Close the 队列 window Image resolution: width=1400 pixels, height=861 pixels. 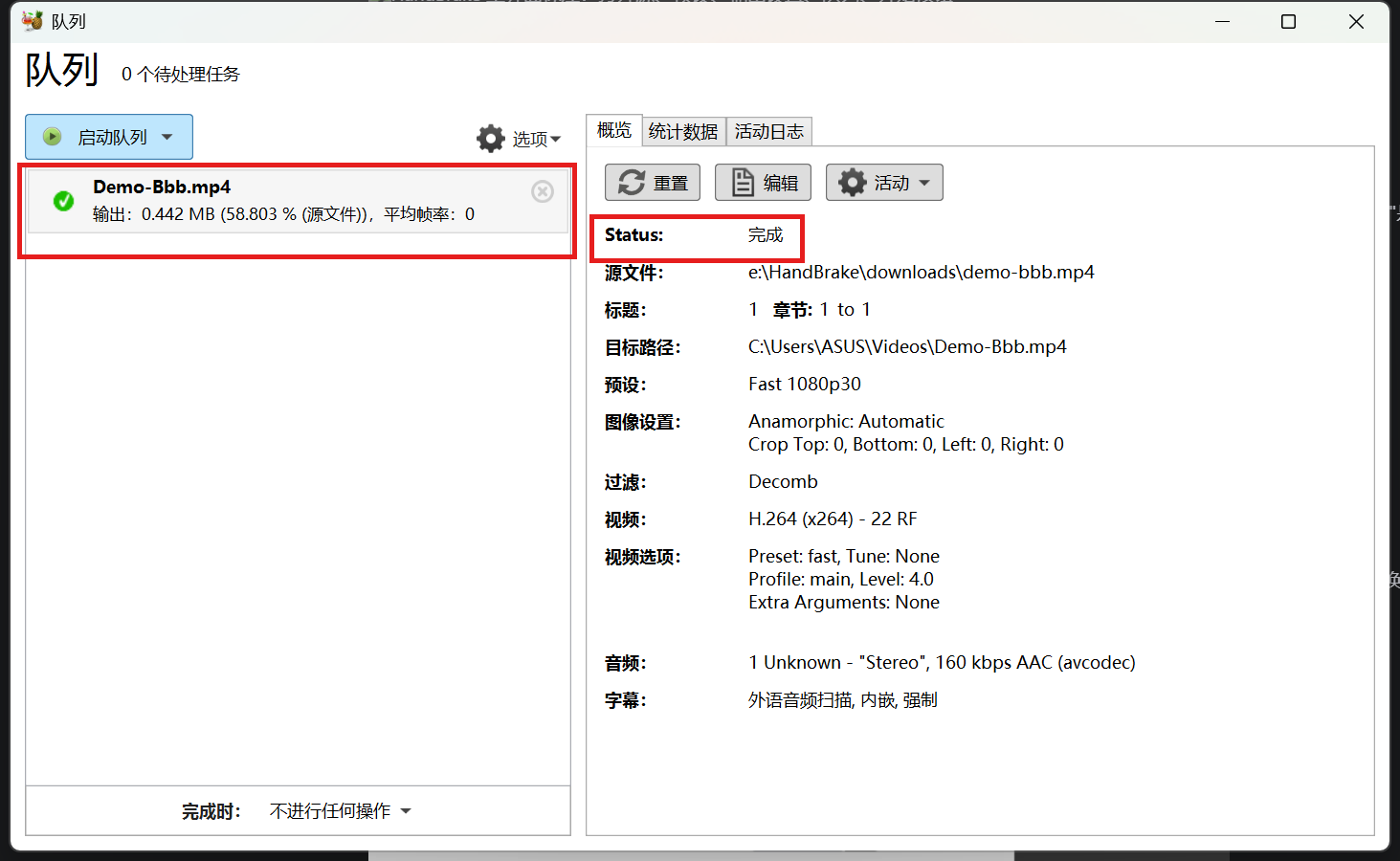click(1356, 21)
